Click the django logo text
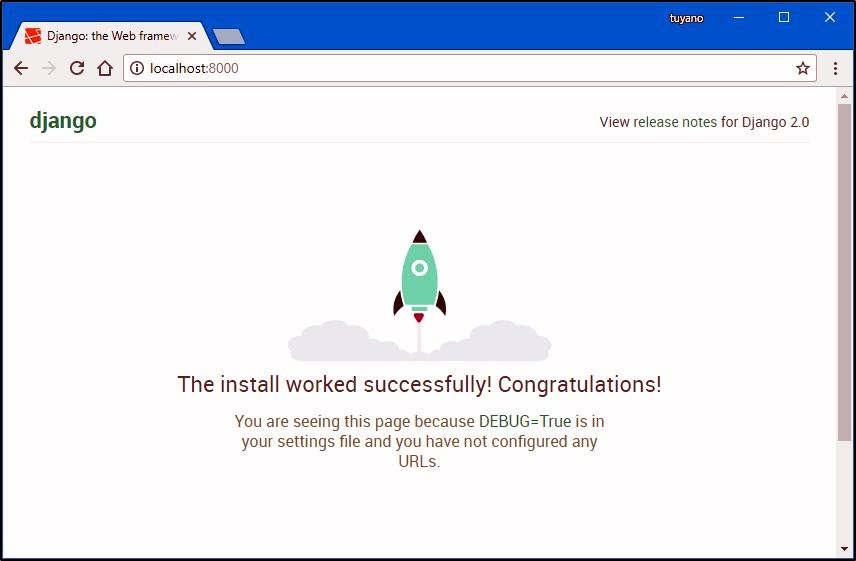Screen dimensions: 856x561 click(63, 121)
